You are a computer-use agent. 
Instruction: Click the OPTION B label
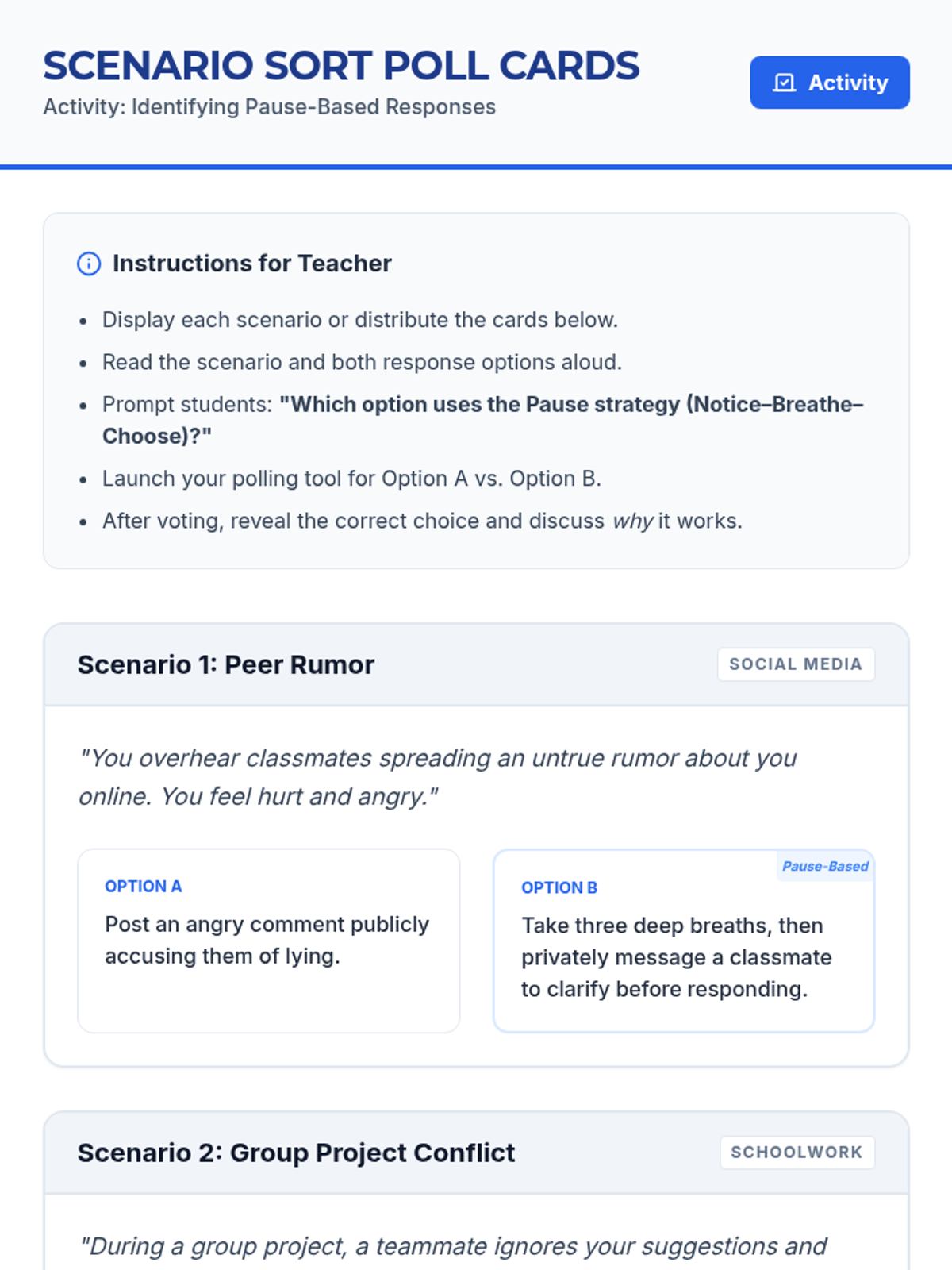coord(559,888)
